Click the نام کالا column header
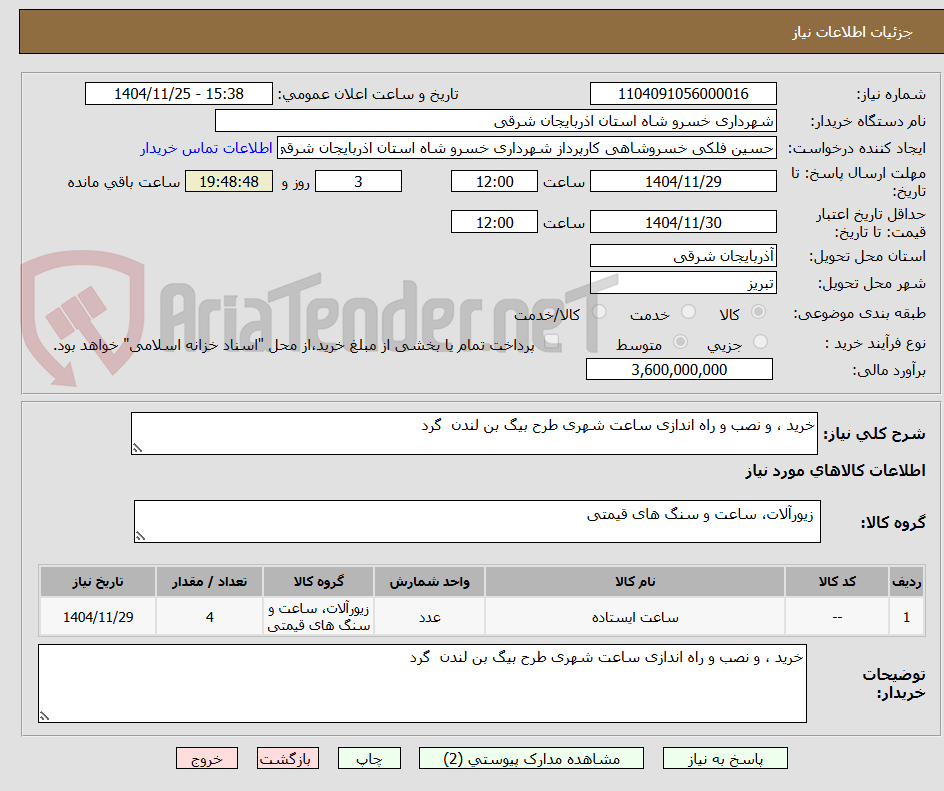Screen dimensions: 944x791 [x=635, y=582]
